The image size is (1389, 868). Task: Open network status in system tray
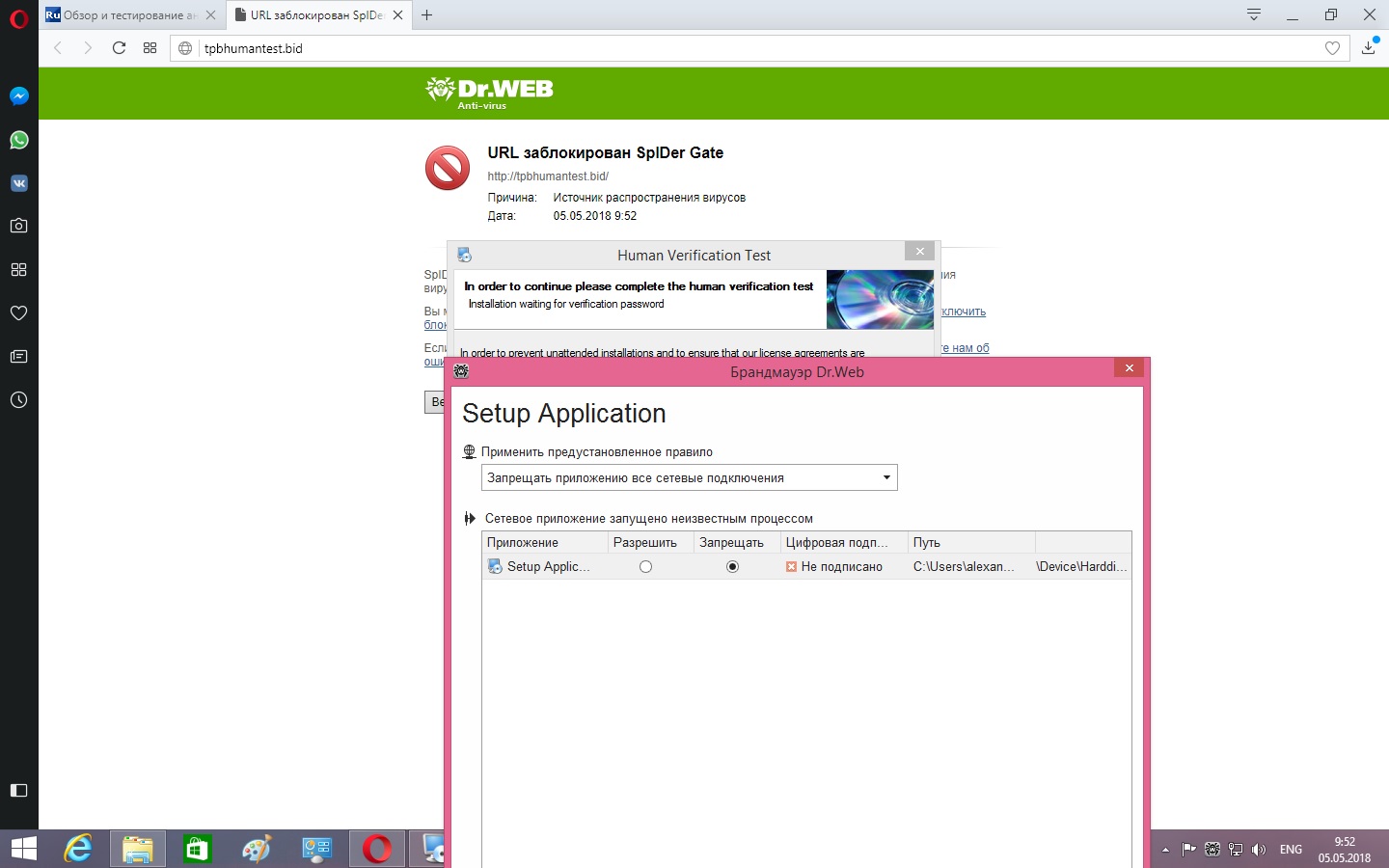(1236, 850)
